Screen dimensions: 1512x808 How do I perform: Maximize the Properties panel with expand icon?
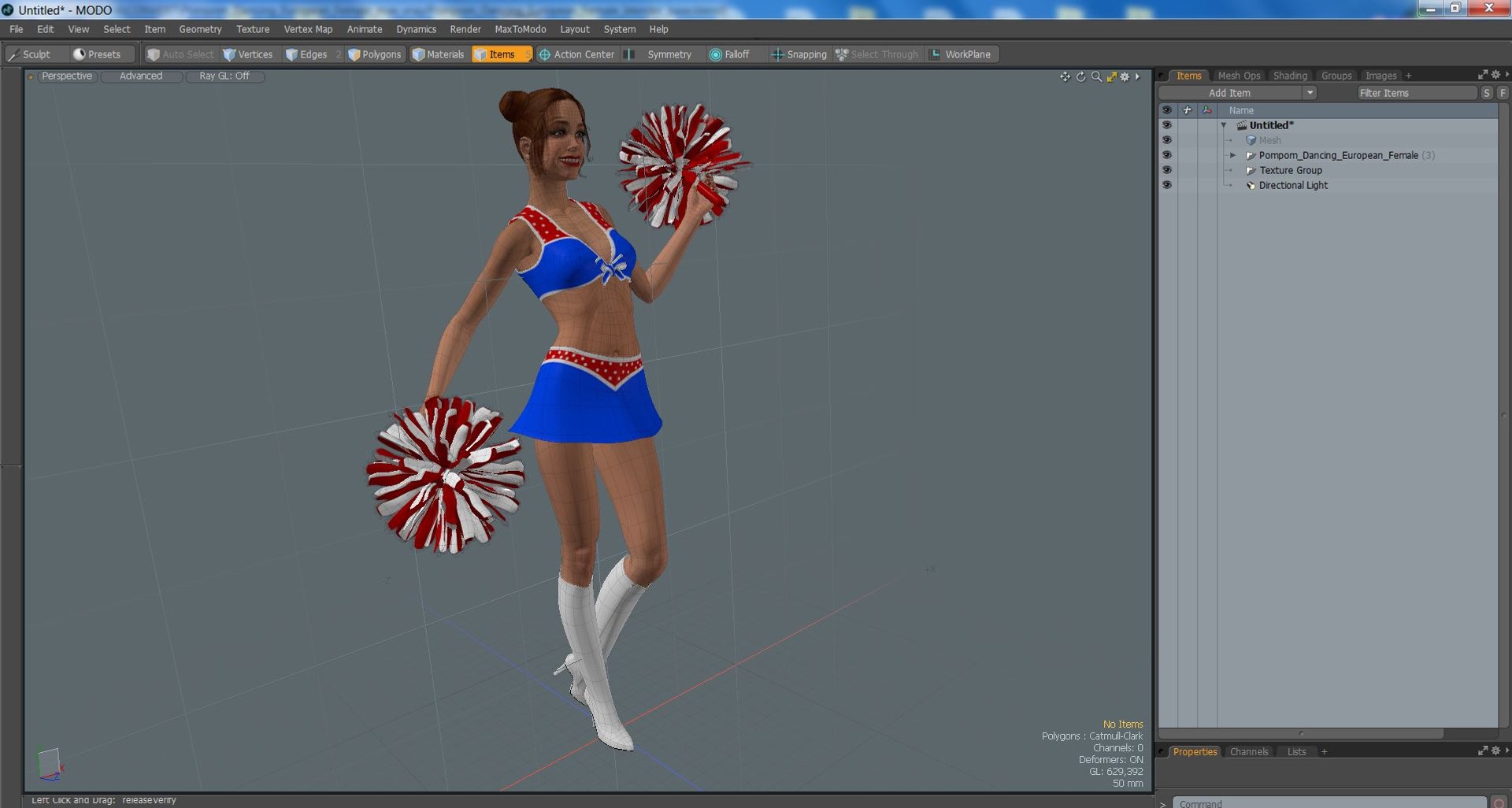[1483, 751]
